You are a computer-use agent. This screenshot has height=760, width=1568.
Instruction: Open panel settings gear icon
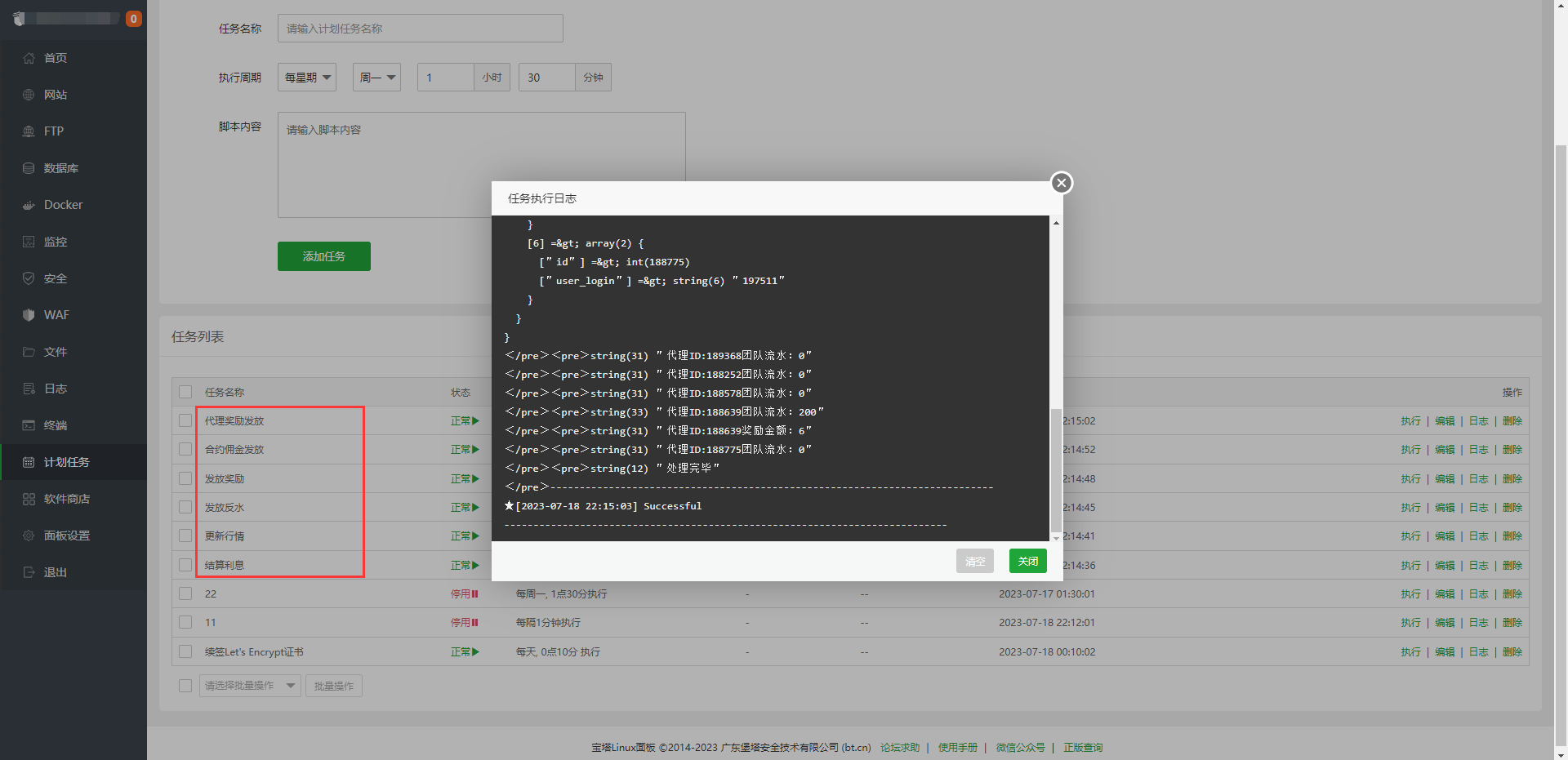click(29, 536)
